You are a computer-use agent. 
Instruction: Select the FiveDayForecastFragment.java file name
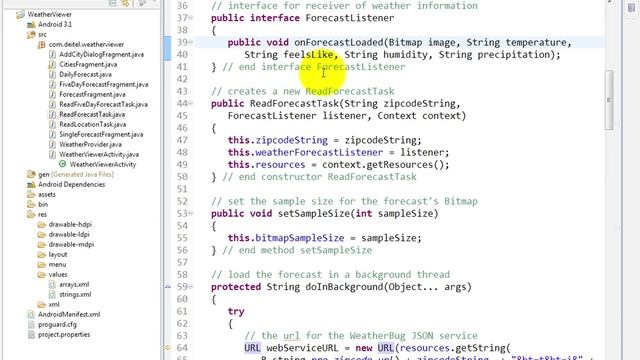(104, 84)
